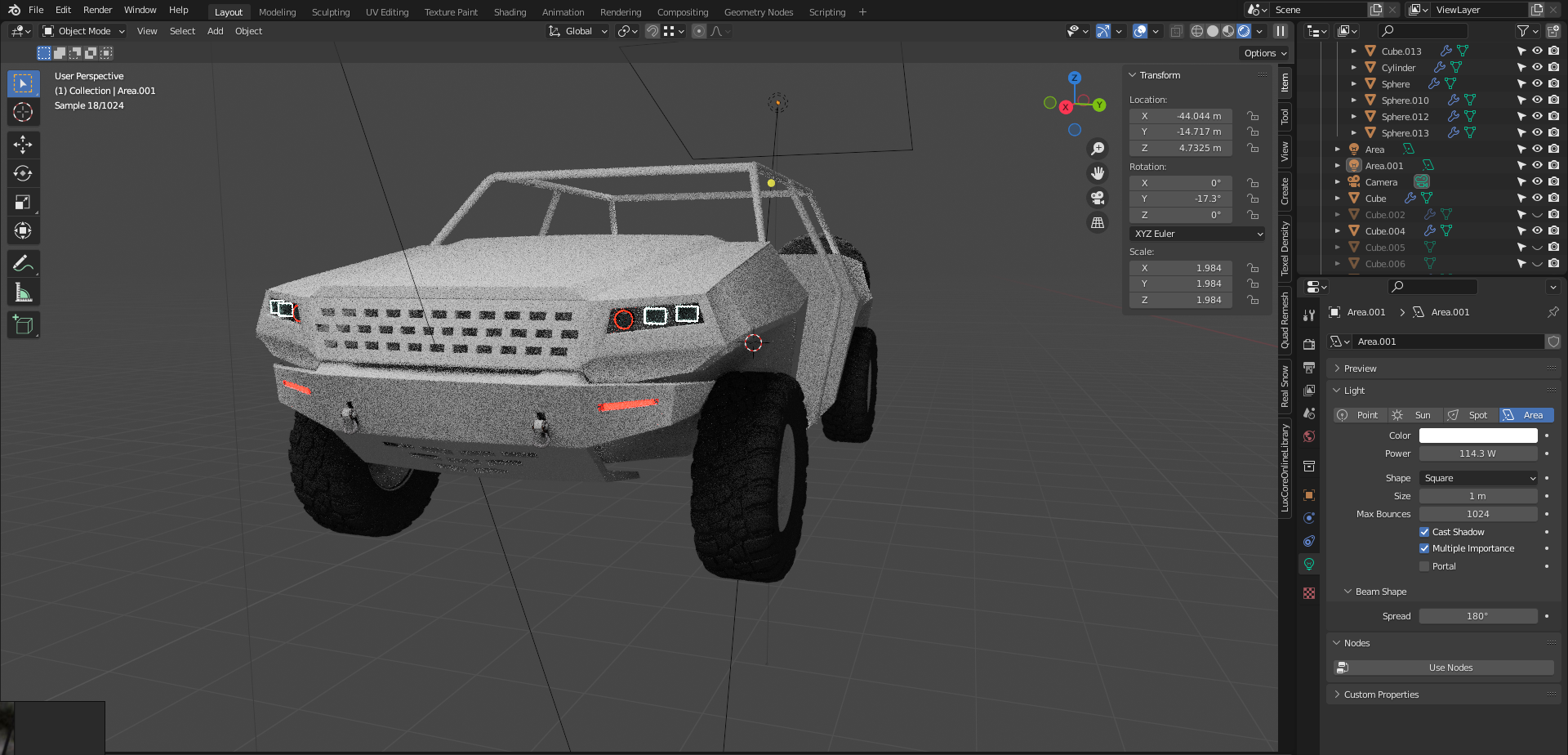
Task: Click the light Color swatch
Action: tap(1478, 436)
